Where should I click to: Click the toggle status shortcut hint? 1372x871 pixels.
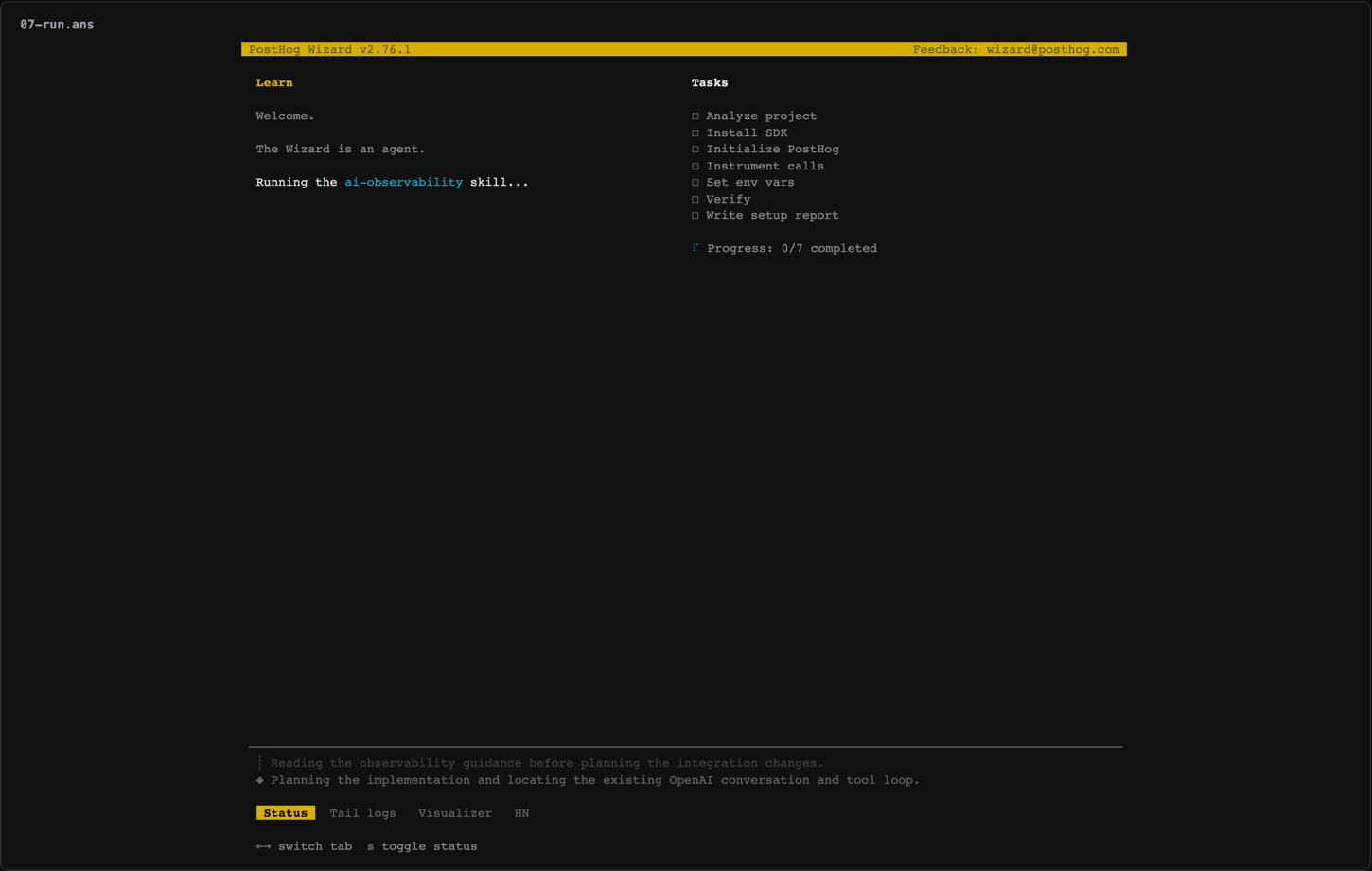click(x=422, y=846)
